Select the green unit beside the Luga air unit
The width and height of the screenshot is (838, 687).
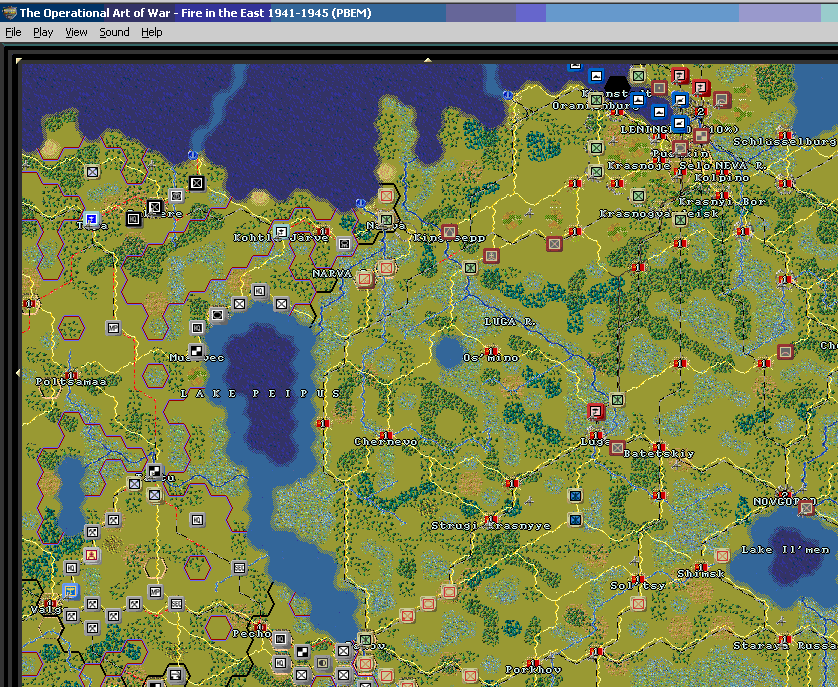click(x=617, y=399)
